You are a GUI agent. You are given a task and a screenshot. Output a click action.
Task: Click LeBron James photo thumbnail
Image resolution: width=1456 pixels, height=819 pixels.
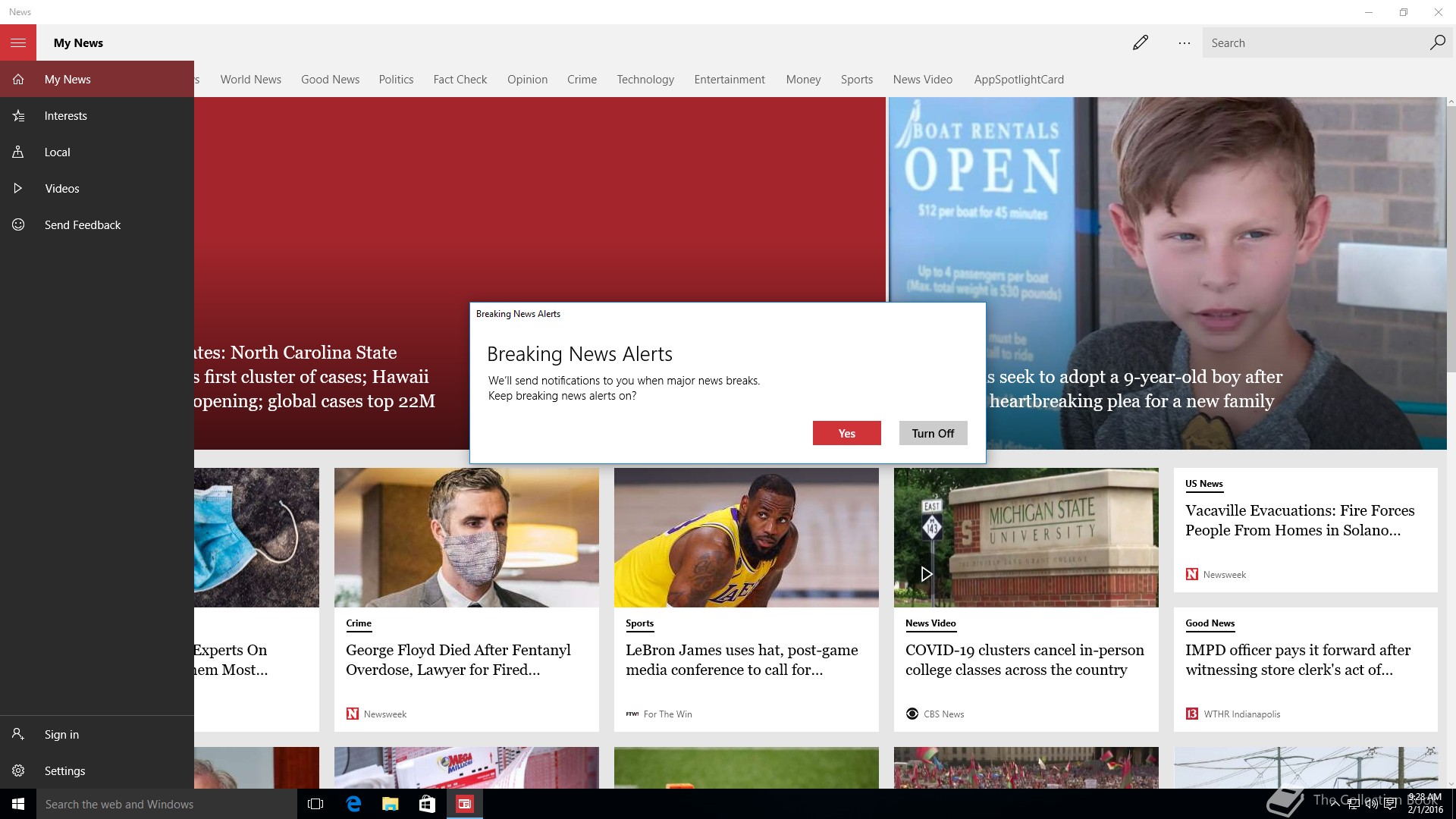pyautogui.click(x=746, y=537)
